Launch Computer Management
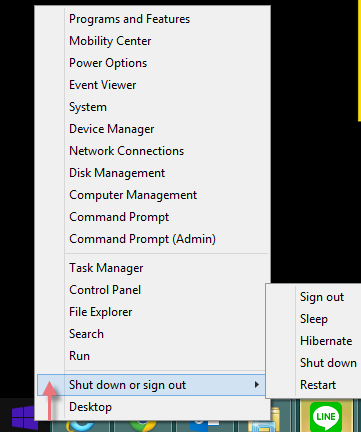The height and width of the screenshot is (432, 361). coord(133,195)
